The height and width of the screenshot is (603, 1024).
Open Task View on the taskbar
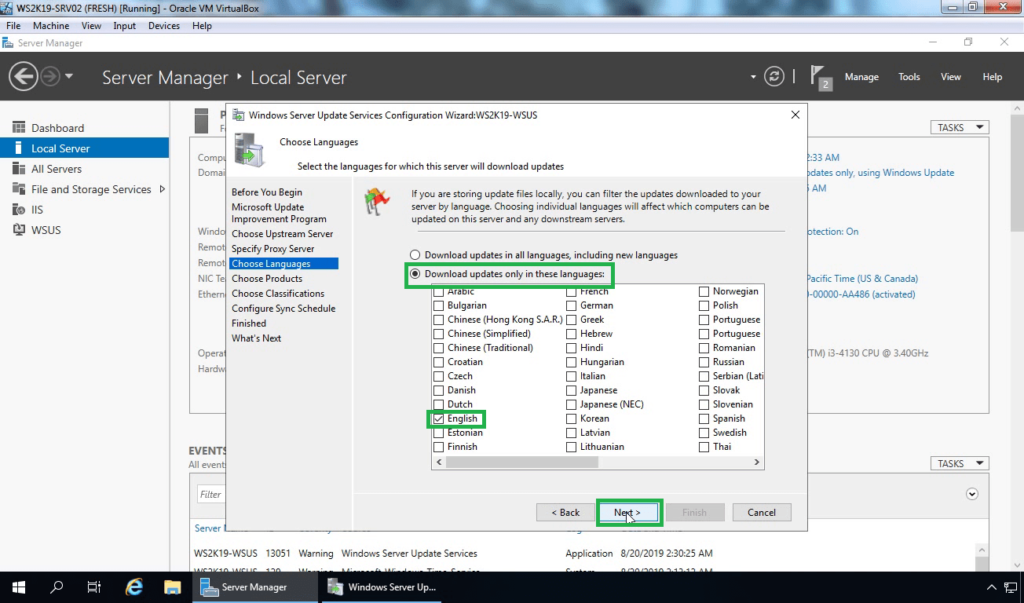point(94,587)
